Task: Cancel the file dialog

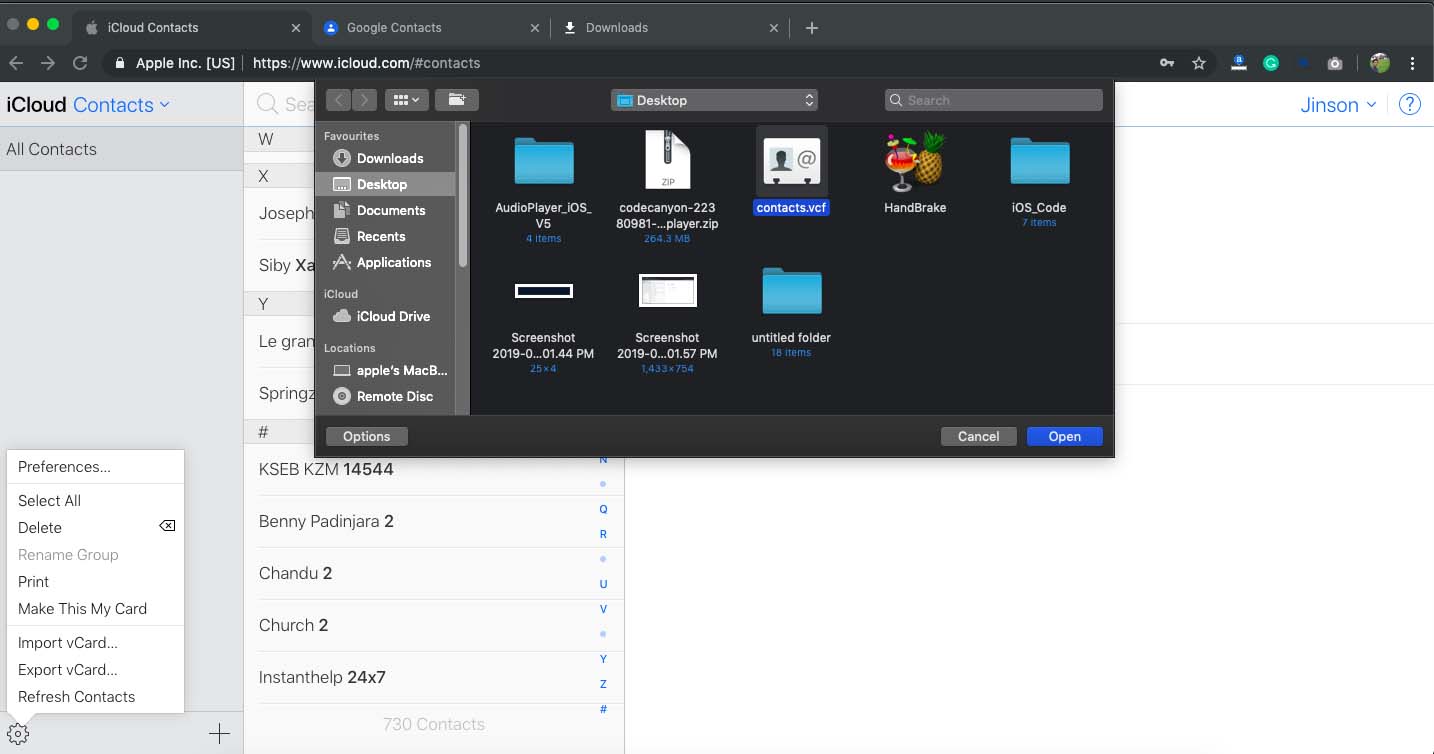Action: tap(978, 436)
